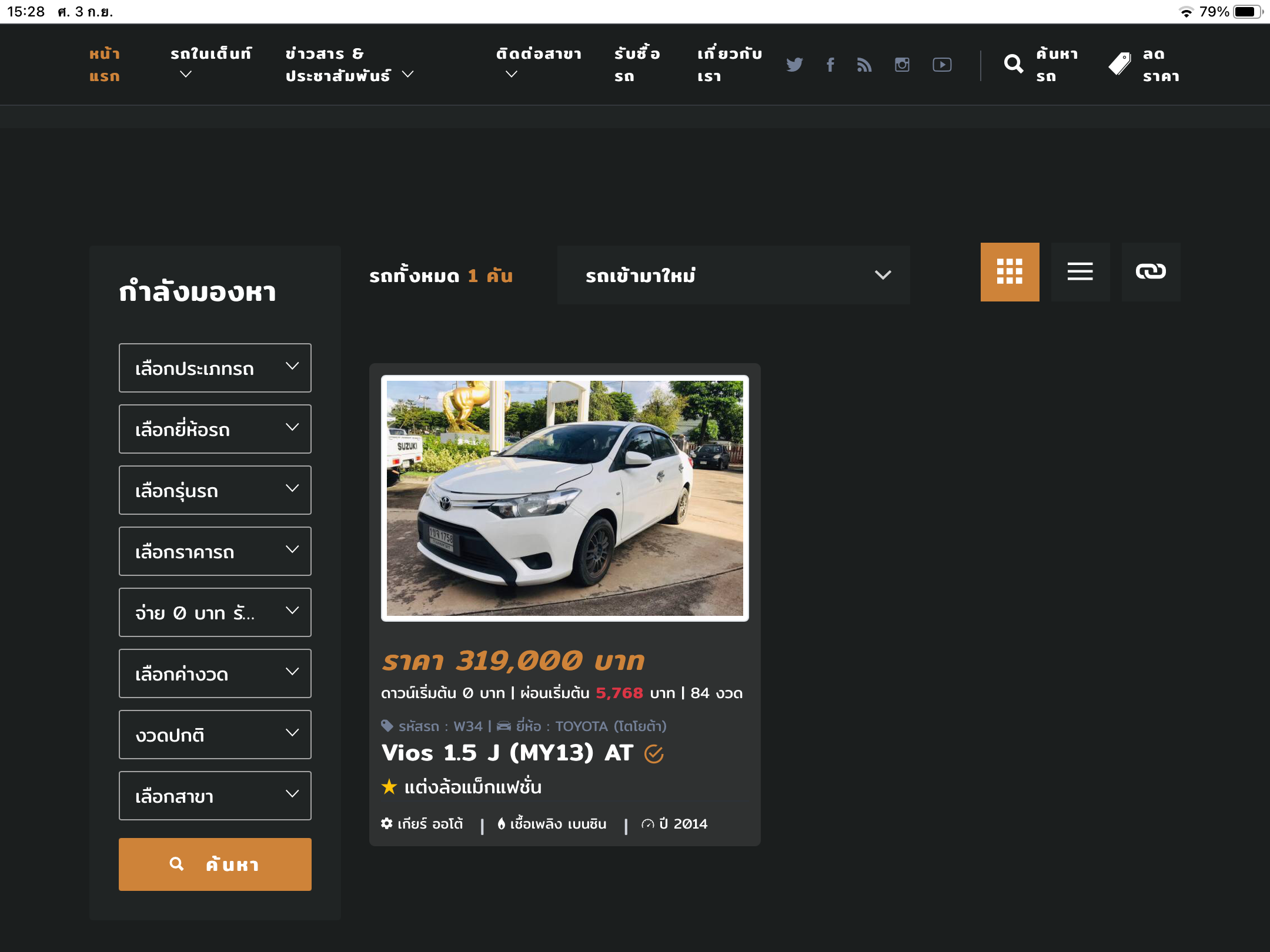Screen dimensions: 1270x952
Task: Click the Facebook icon in header
Action: [x=830, y=65]
